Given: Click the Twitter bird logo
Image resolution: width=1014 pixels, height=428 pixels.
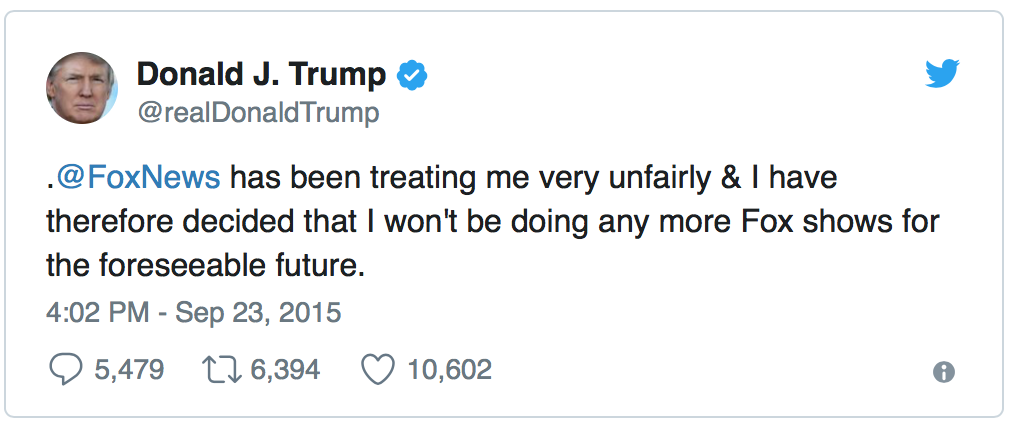Looking at the screenshot, I should [943, 73].
